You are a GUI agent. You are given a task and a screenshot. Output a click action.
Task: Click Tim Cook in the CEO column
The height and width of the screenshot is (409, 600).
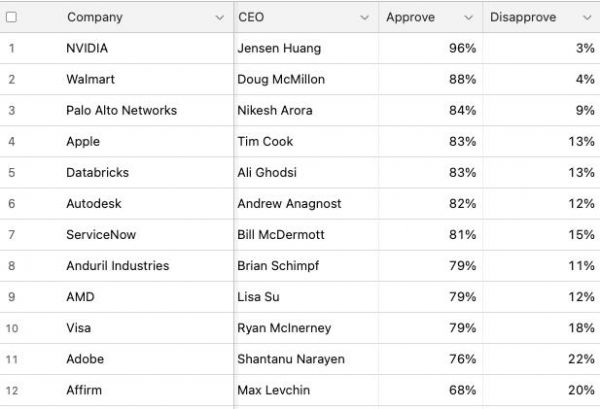tap(265, 141)
